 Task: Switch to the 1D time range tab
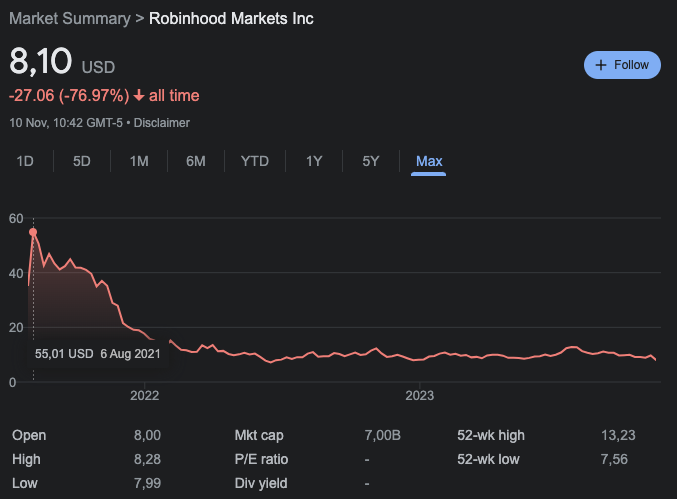(26, 161)
